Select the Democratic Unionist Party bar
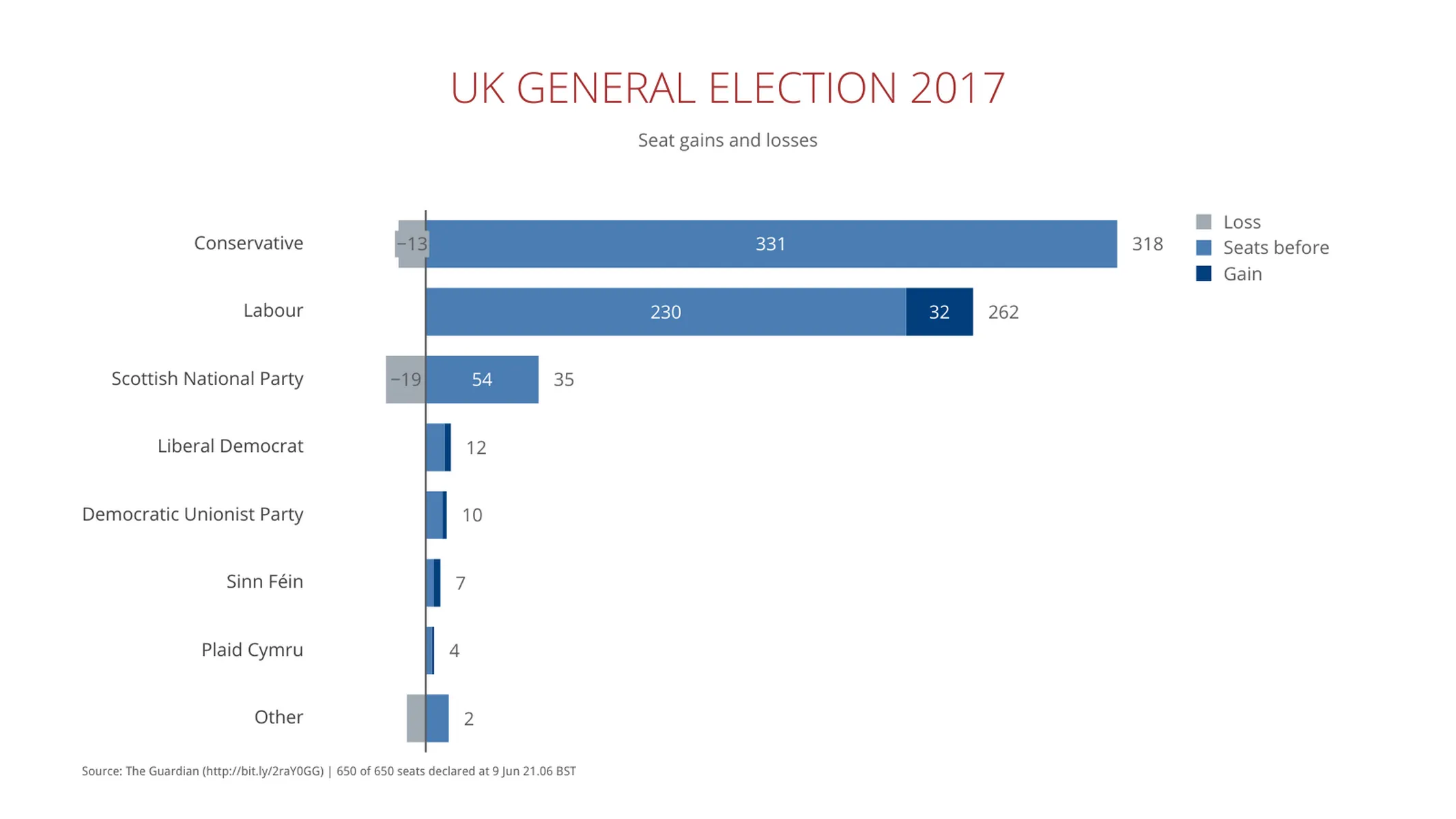 point(434,515)
